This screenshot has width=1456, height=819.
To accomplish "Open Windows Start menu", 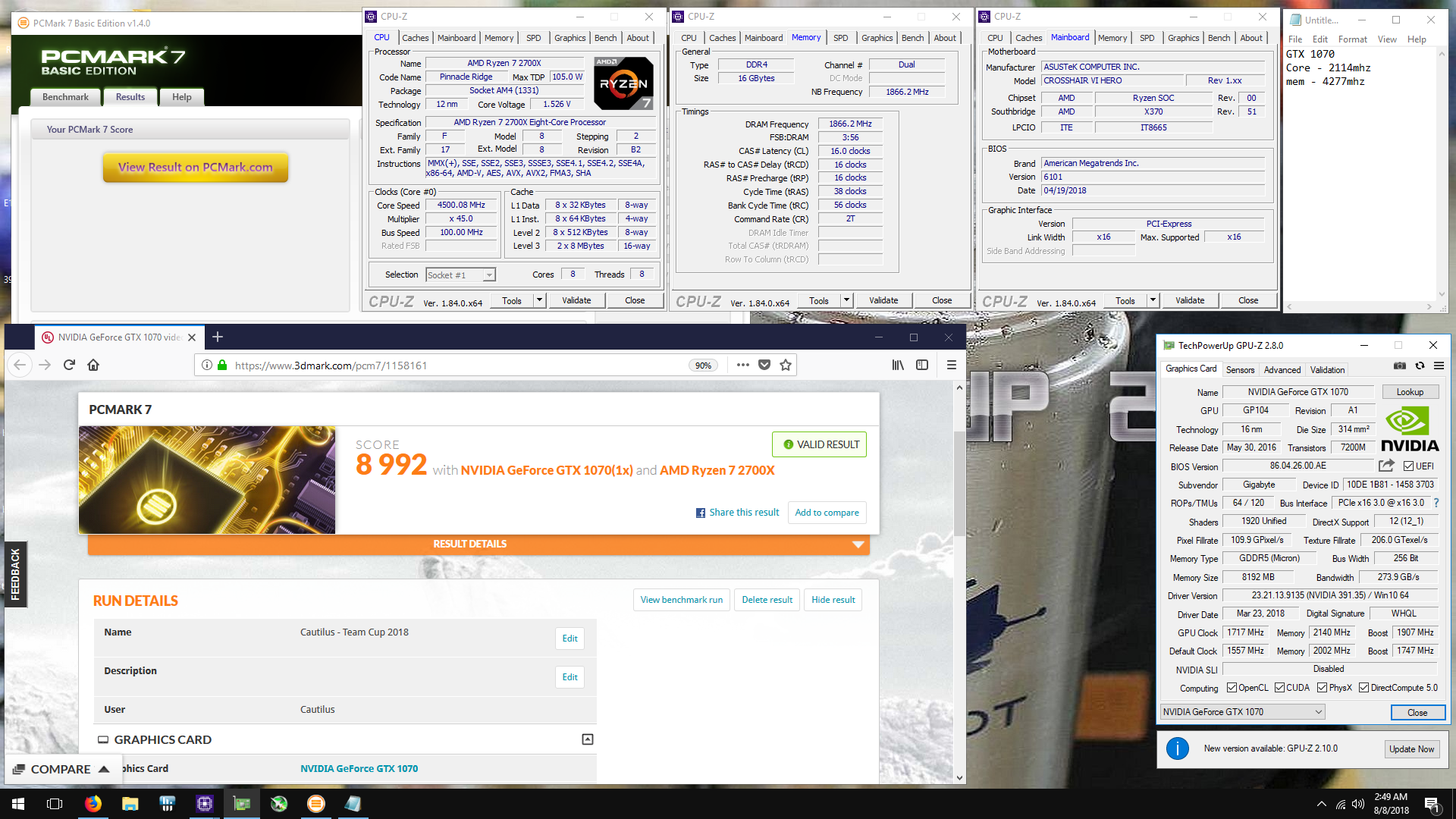I will click(18, 804).
